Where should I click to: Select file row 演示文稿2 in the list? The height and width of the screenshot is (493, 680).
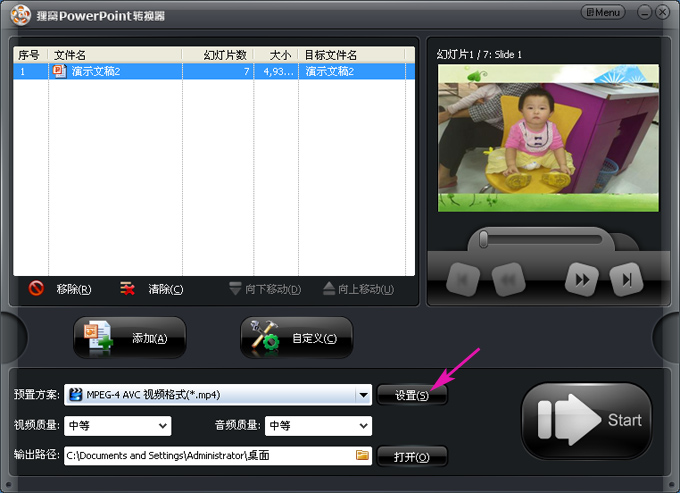(214, 71)
